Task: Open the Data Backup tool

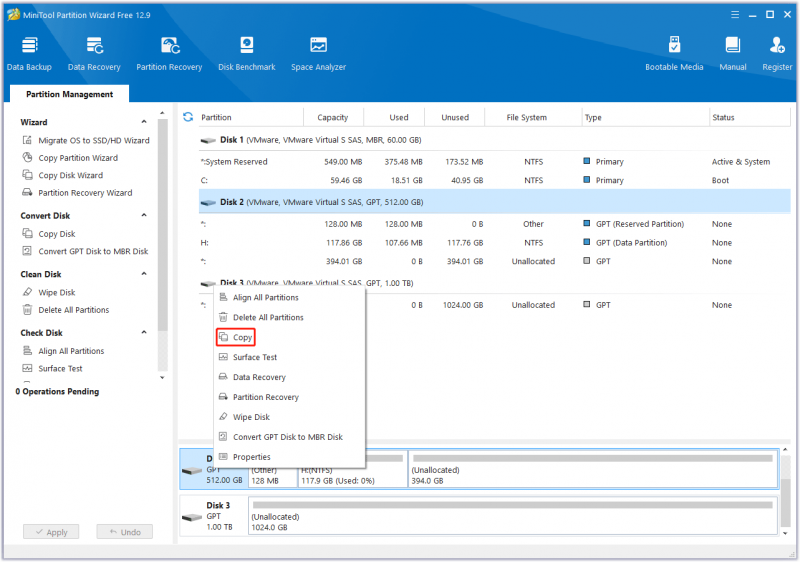Action: pos(29,53)
